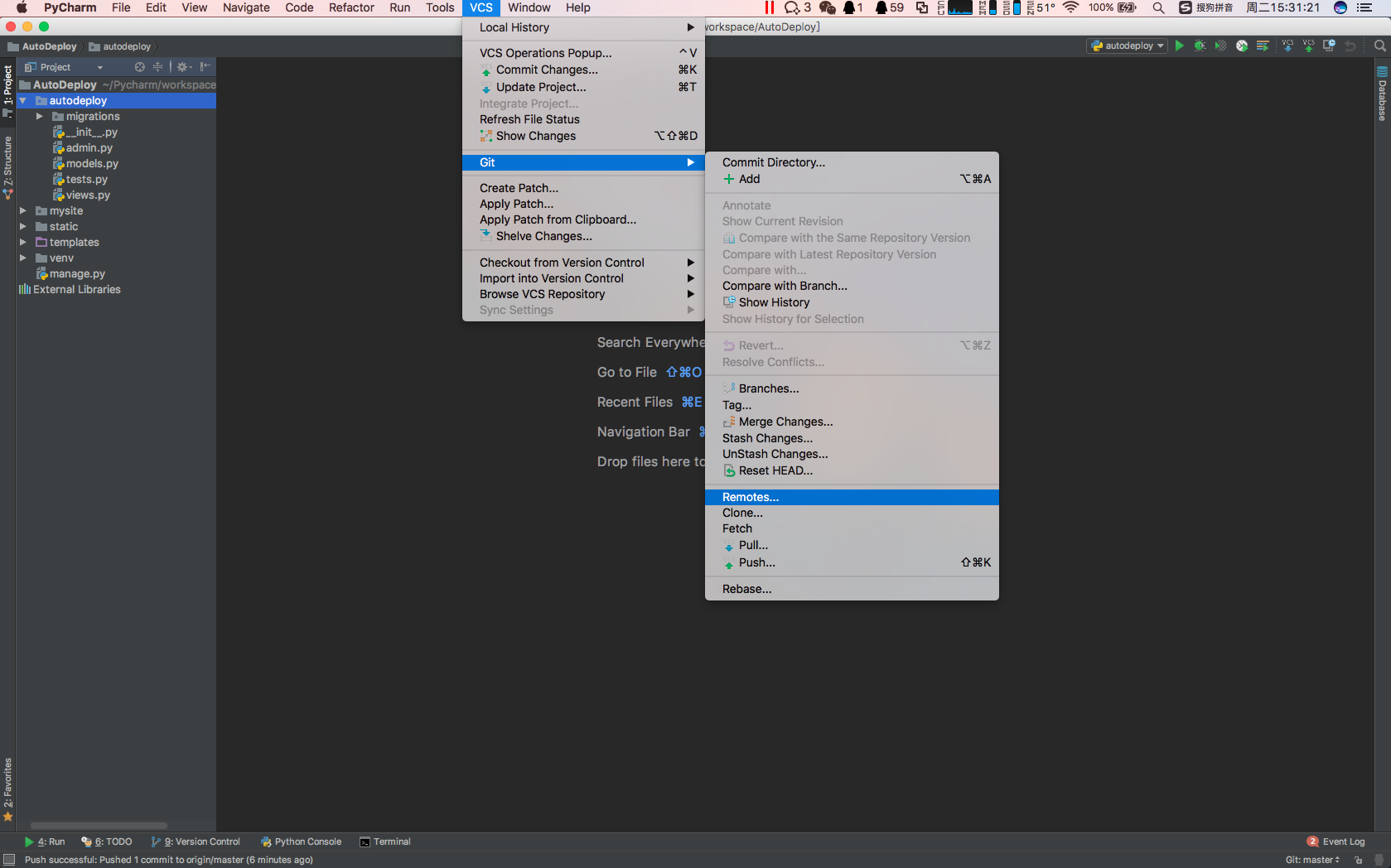Screen dimensions: 1391x868
Task: Expand the static folder
Action: pos(23,226)
